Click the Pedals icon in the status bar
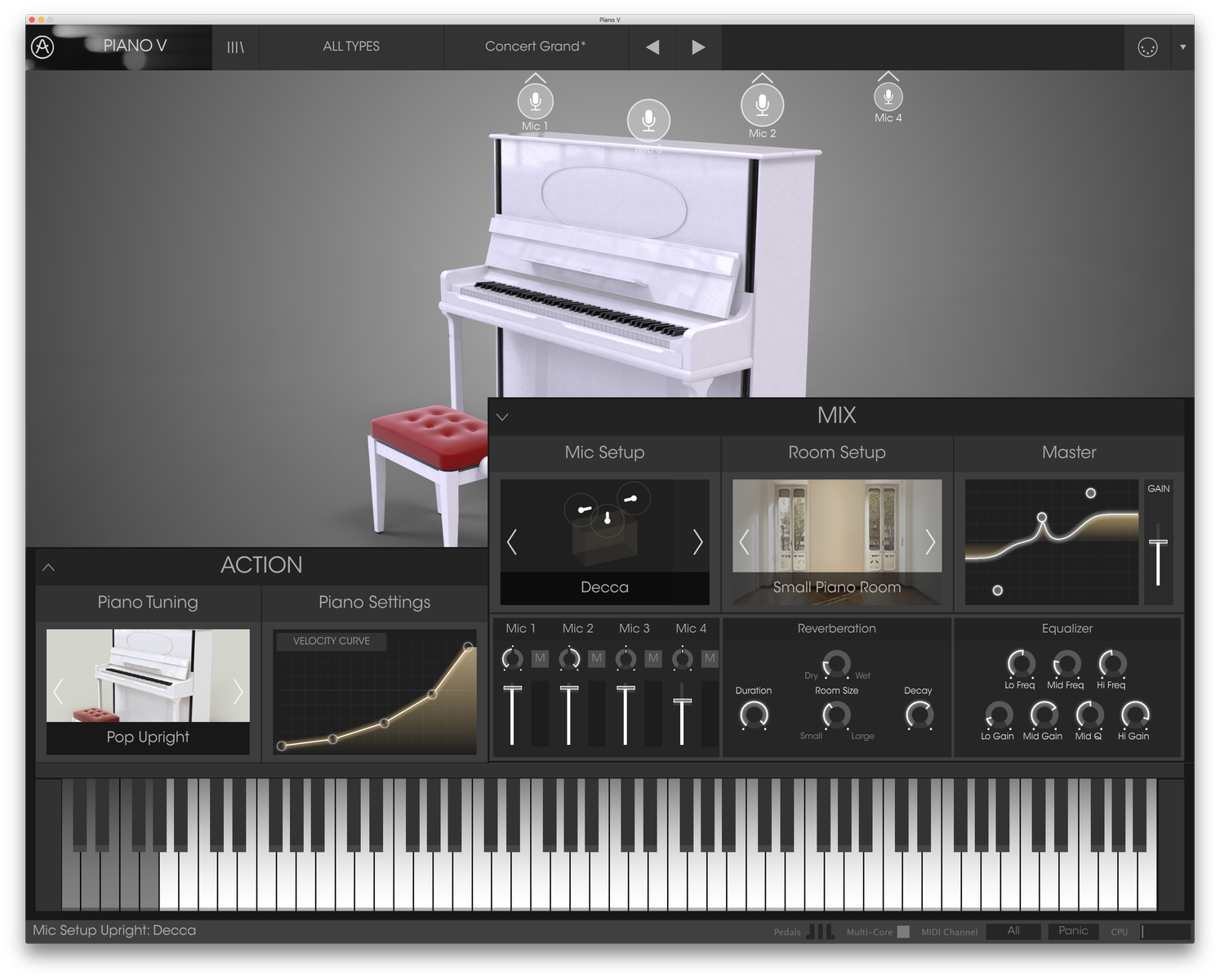 point(821,931)
